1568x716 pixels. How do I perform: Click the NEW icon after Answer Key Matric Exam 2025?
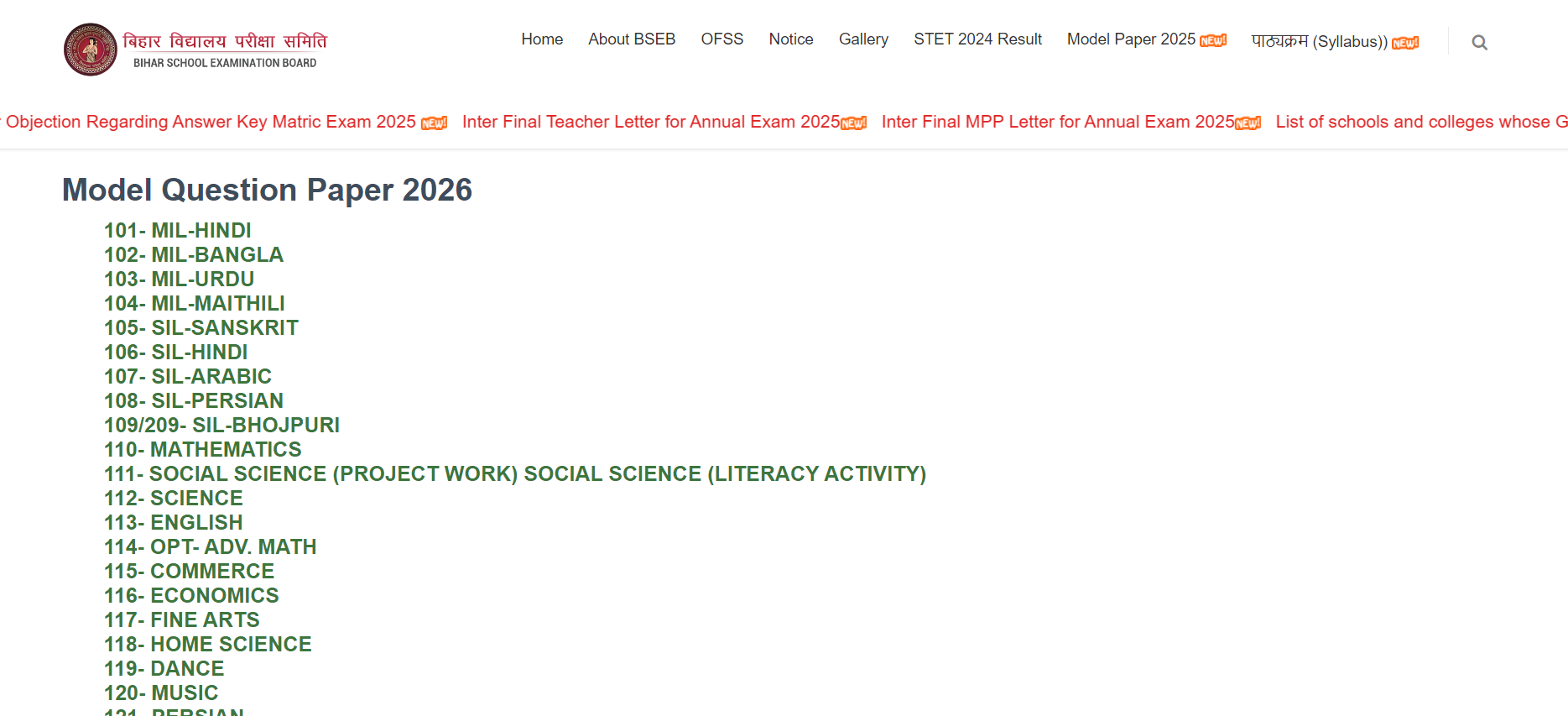[x=435, y=123]
